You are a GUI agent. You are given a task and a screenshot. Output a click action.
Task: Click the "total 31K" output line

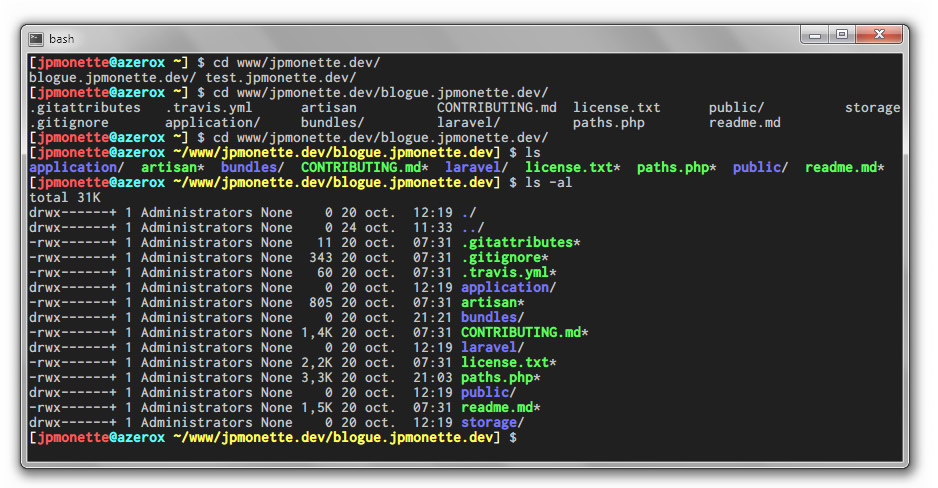64,198
